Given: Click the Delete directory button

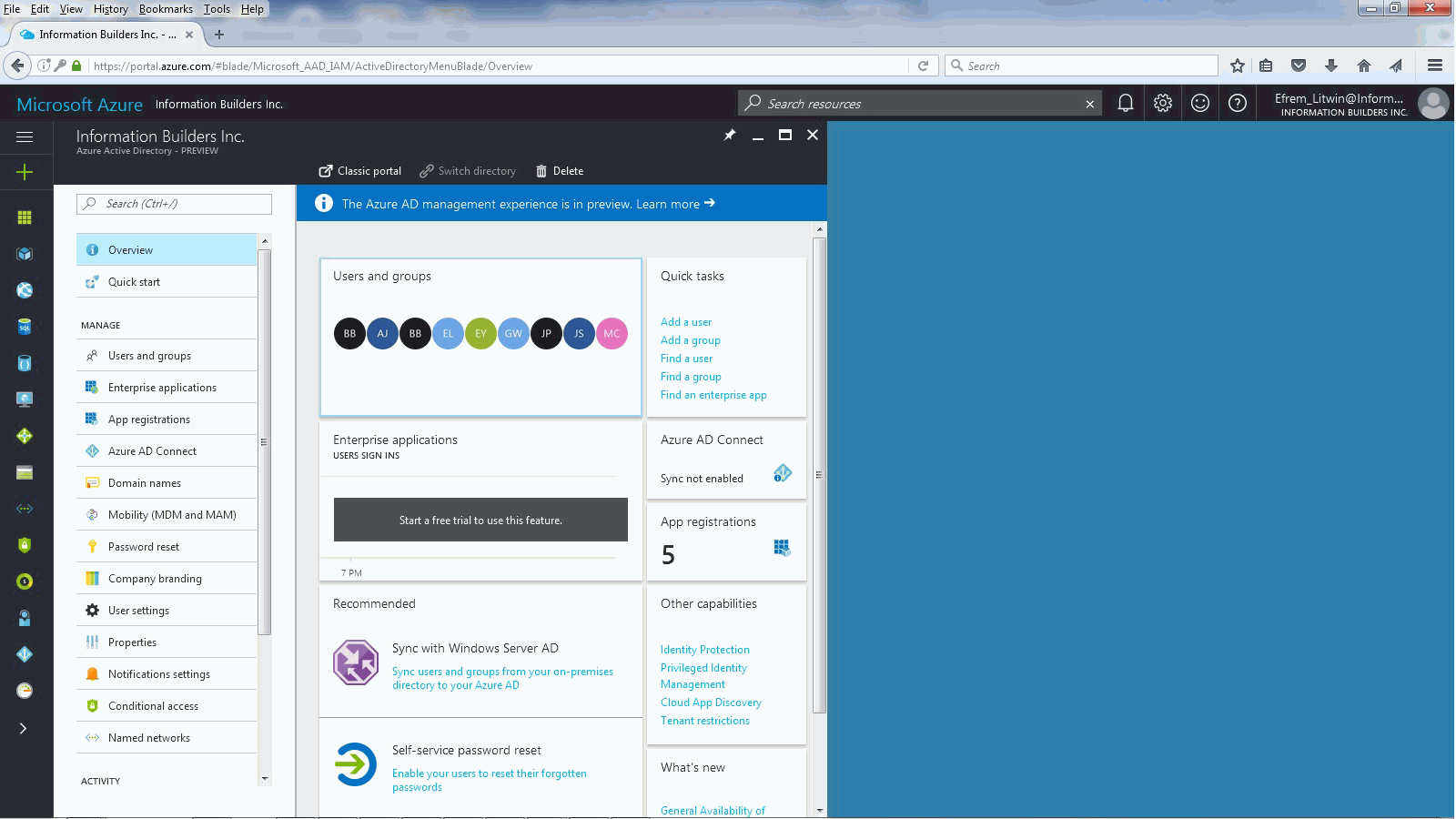Looking at the screenshot, I should (560, 171).
